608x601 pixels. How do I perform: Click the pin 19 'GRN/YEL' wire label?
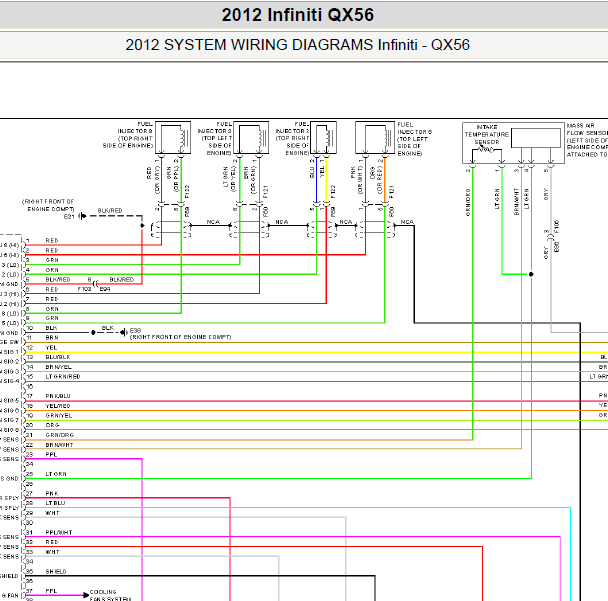pos(59,416)
